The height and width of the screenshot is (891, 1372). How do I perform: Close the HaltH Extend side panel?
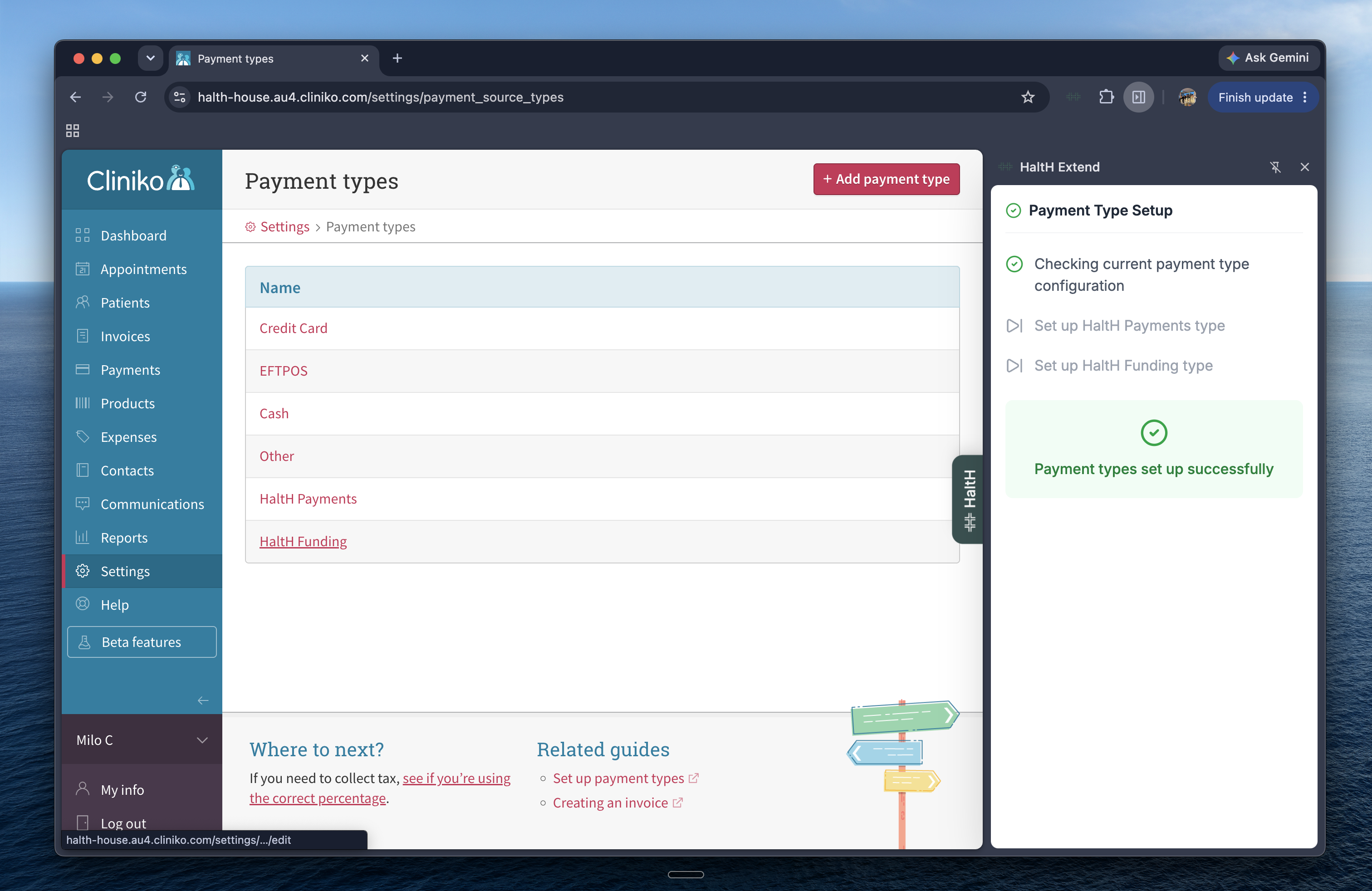(1304, 167)
